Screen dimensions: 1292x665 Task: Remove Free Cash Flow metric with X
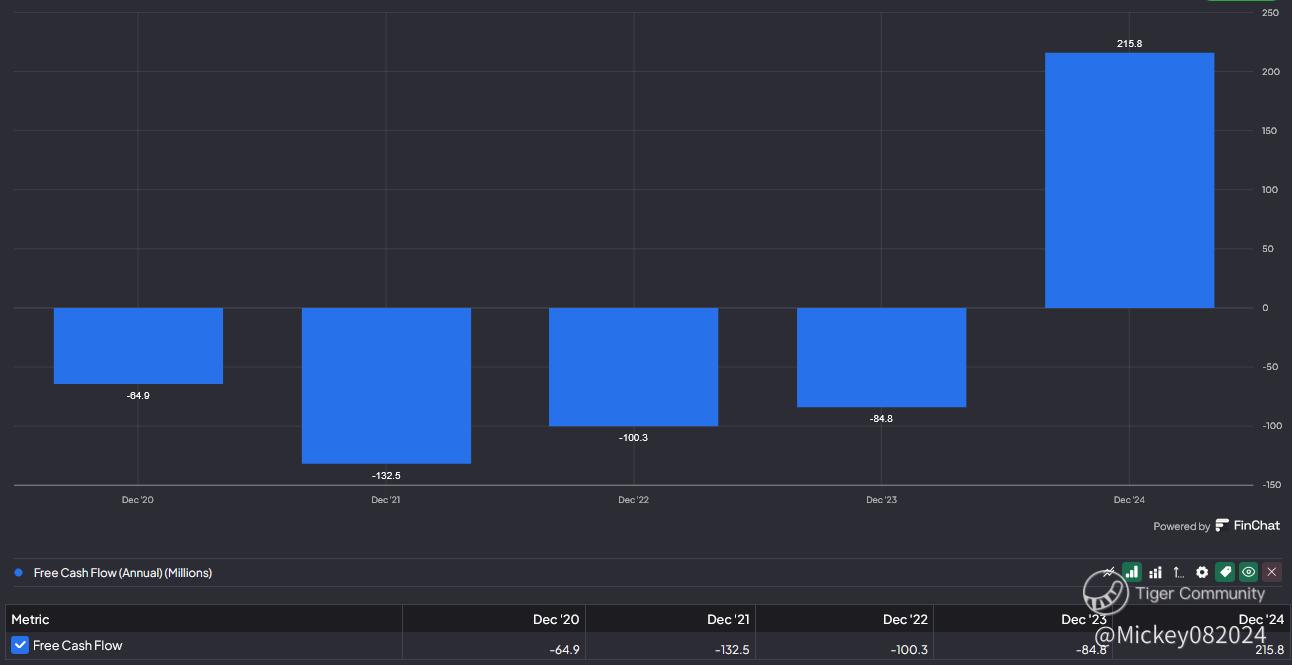point(1271,573)
